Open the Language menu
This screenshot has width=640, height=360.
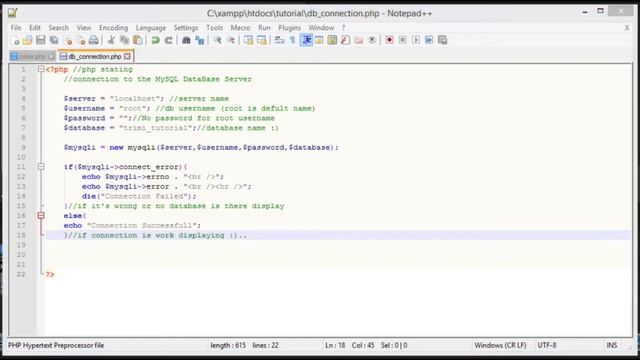point(151,28)
